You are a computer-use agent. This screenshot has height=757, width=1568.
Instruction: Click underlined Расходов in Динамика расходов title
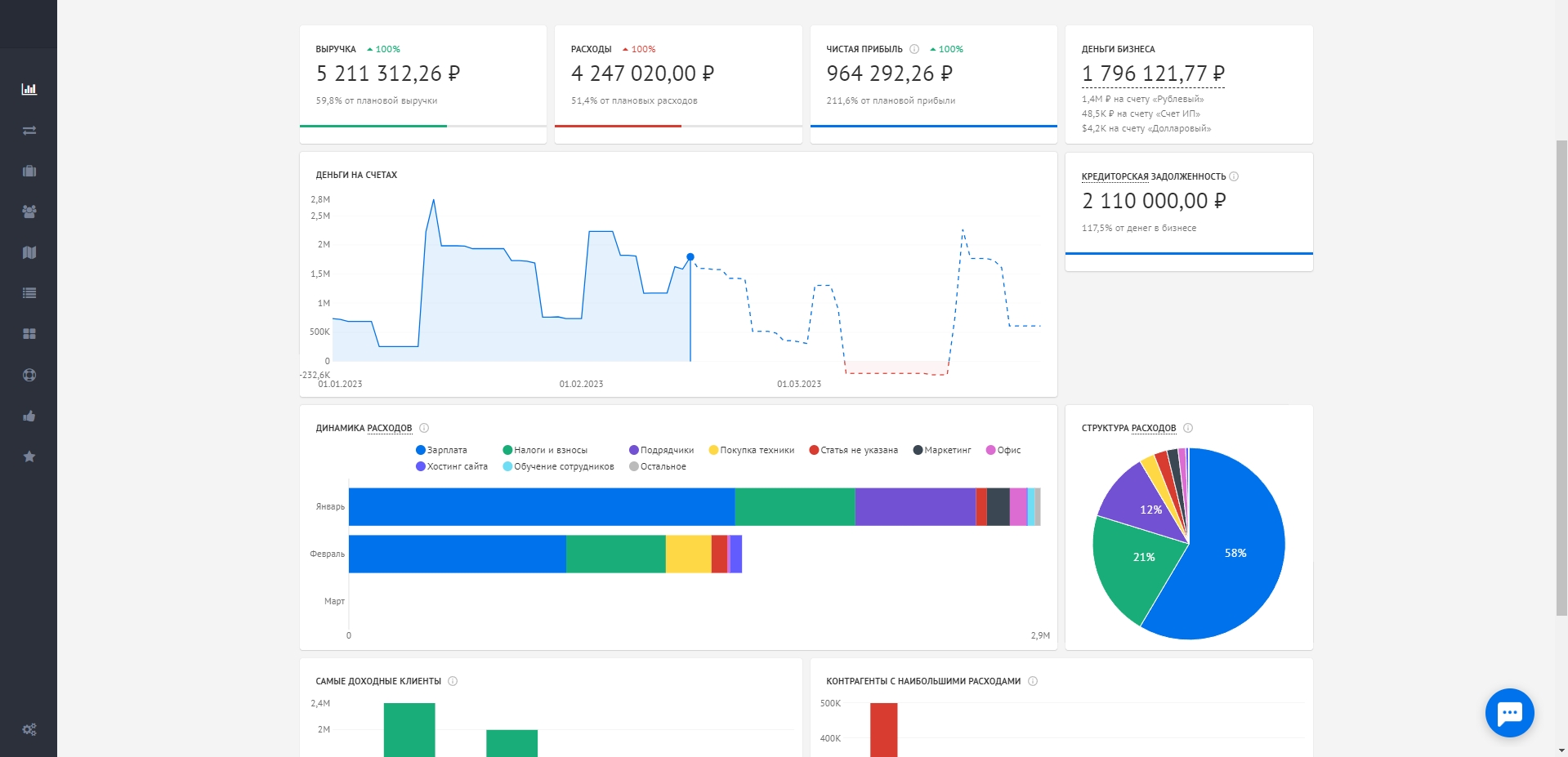[390, 428]
